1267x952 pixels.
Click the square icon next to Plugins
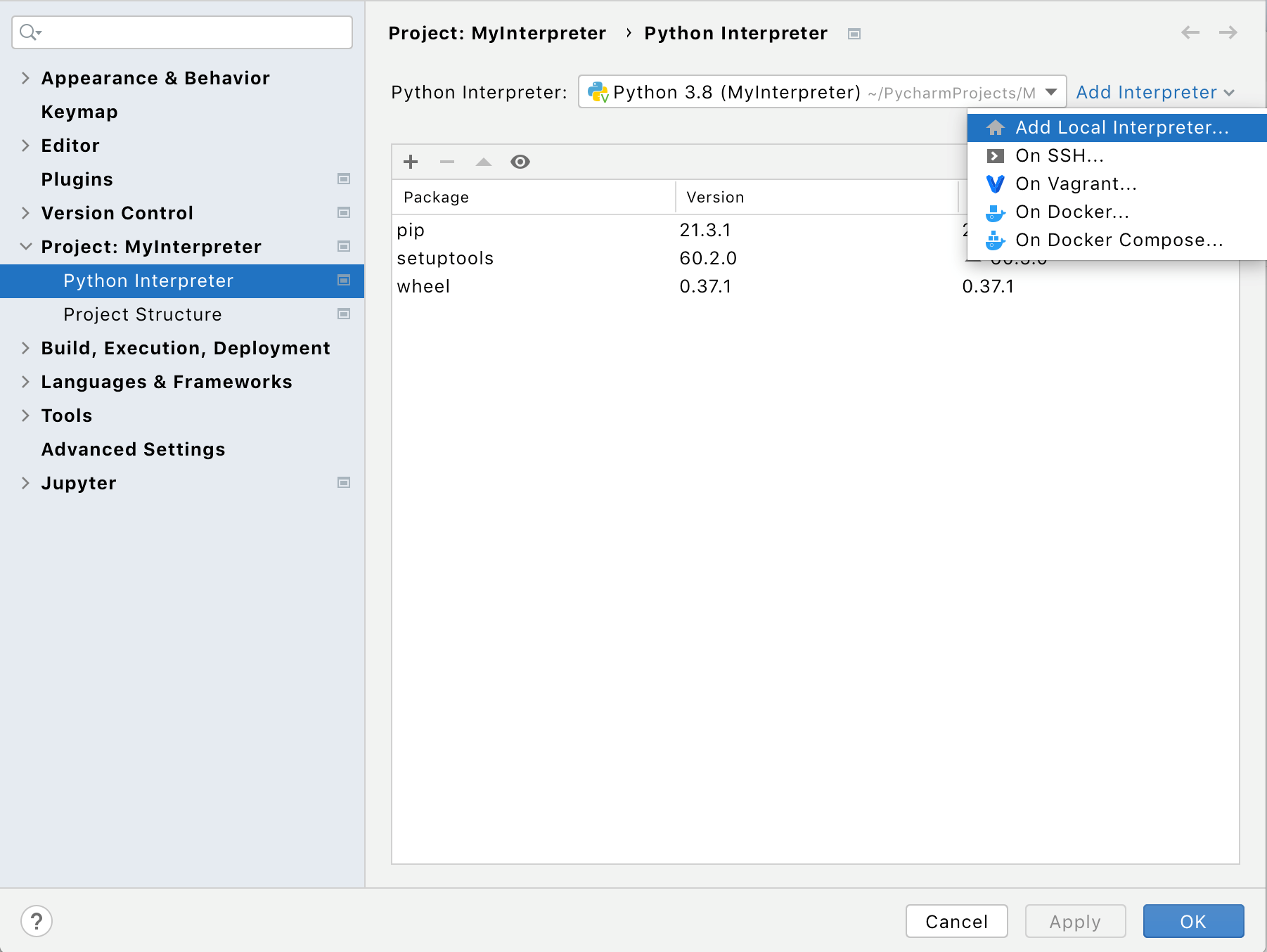pyautogui.click(x=344, y=179)
